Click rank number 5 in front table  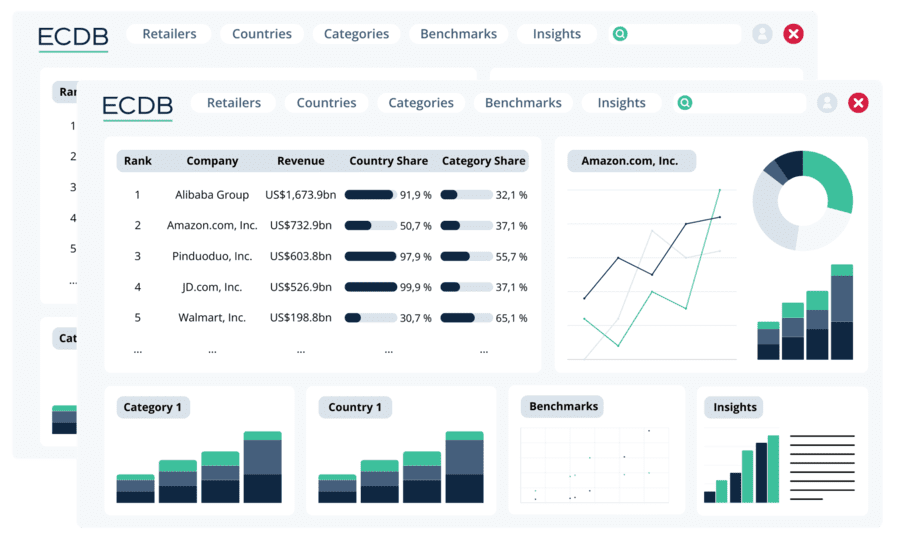point(137,317)
